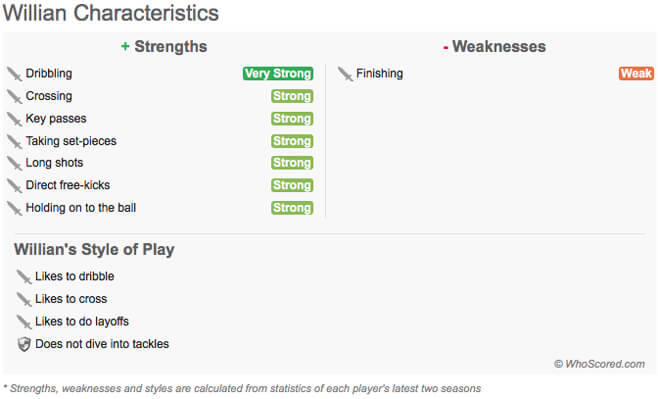The width and height of the screenshot is (658, 399).
Task: Open the WhoScored.com credit link
Action: pos(600,364)
